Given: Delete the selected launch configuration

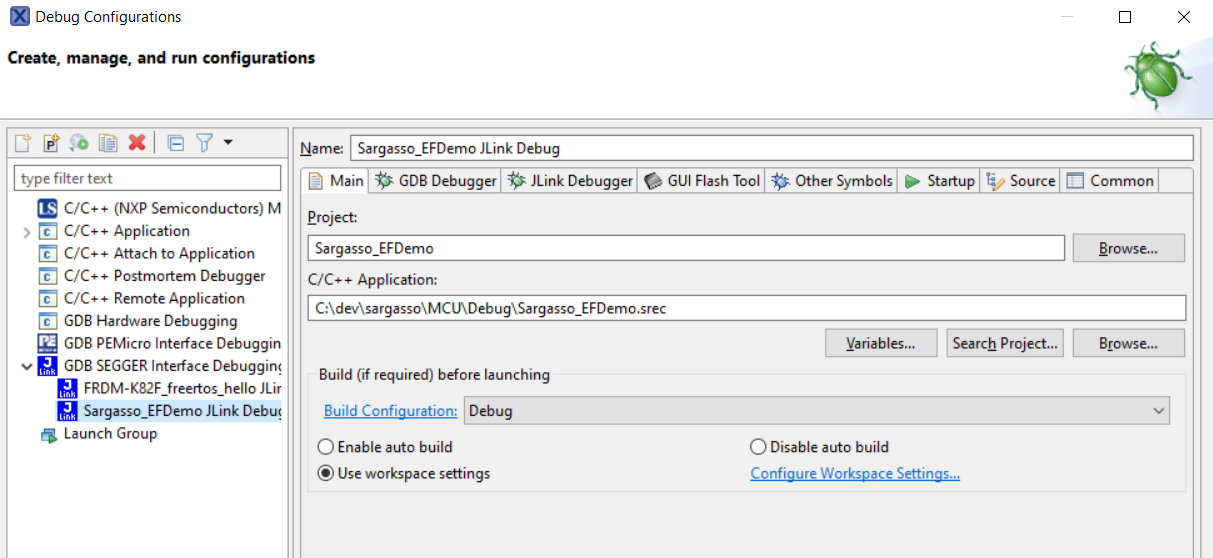Looking at the screenshot, I should (137, 143).
